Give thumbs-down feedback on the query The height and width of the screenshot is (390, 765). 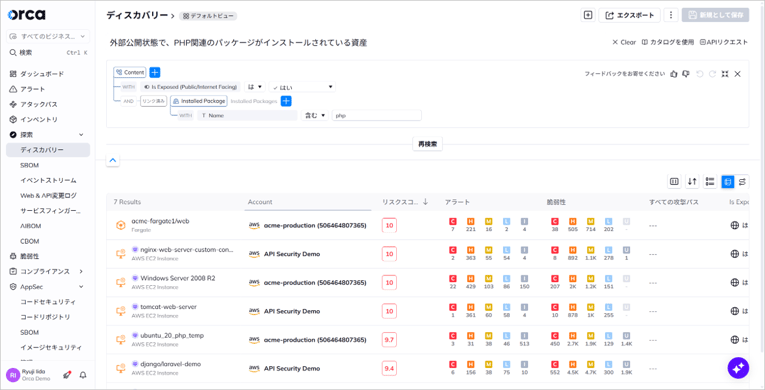pos(686,74)
